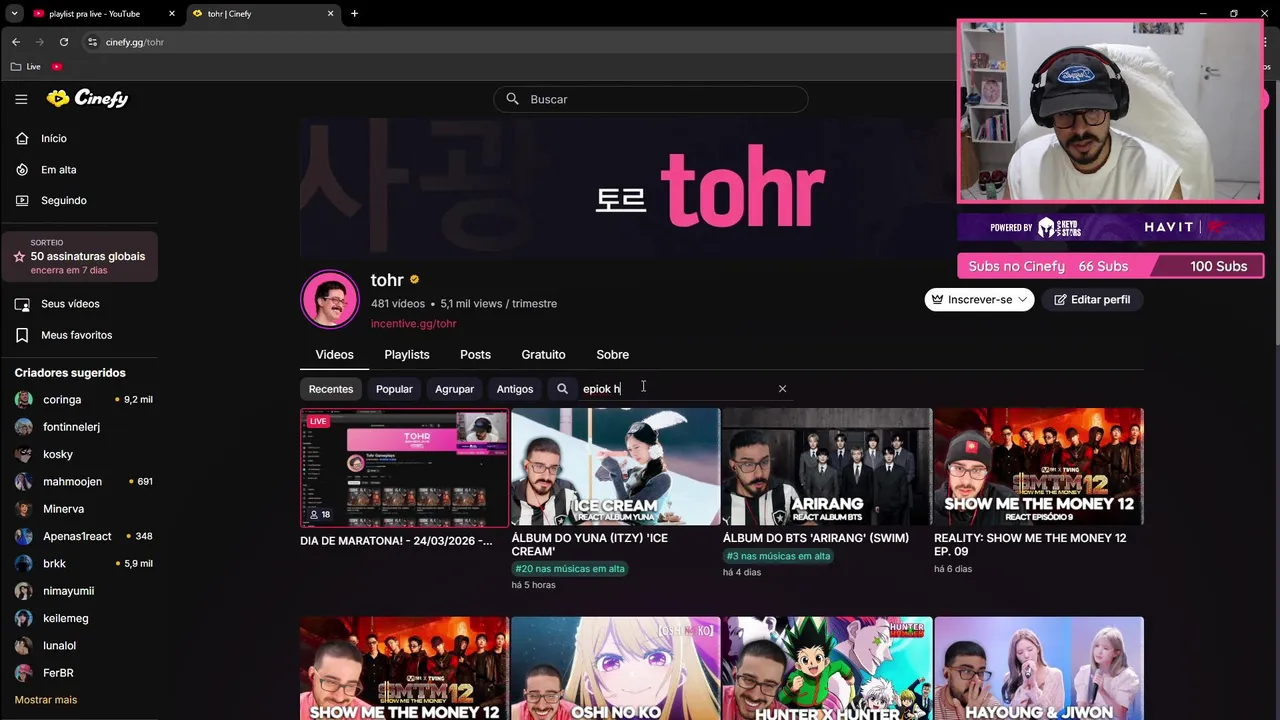Switch to the Videos tab

334,355
